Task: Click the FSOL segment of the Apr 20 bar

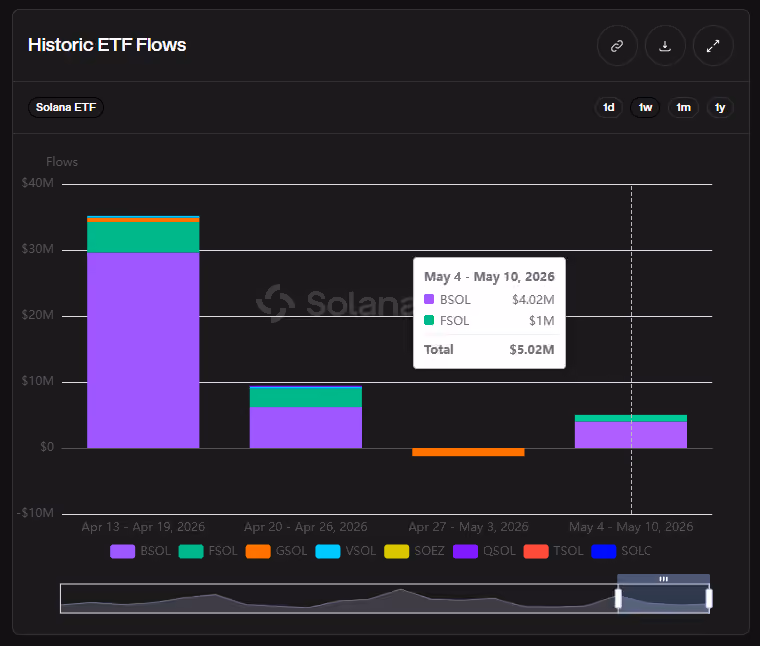Action: [306, 397]
